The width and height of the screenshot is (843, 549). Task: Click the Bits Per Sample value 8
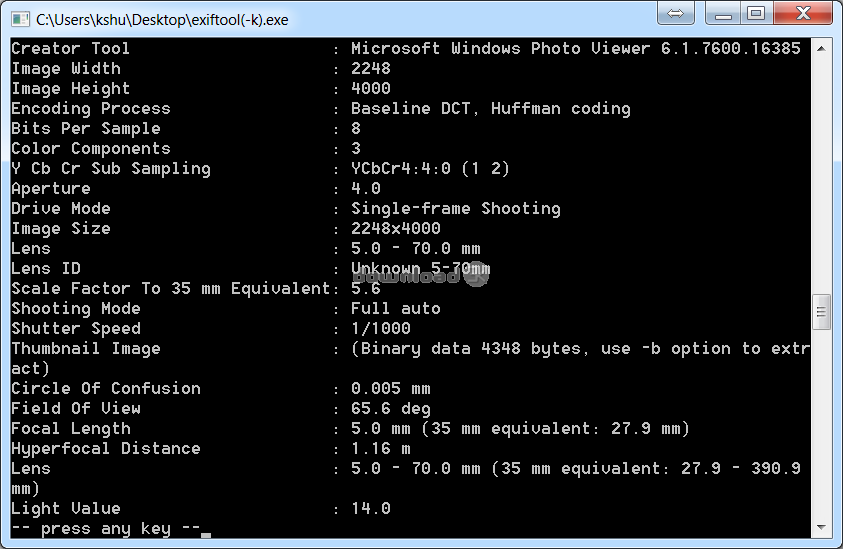356,129
